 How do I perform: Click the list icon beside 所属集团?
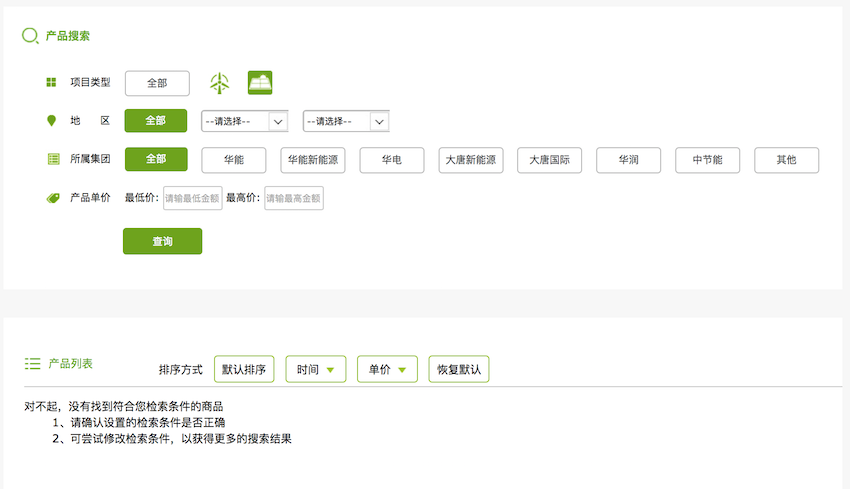53,159
